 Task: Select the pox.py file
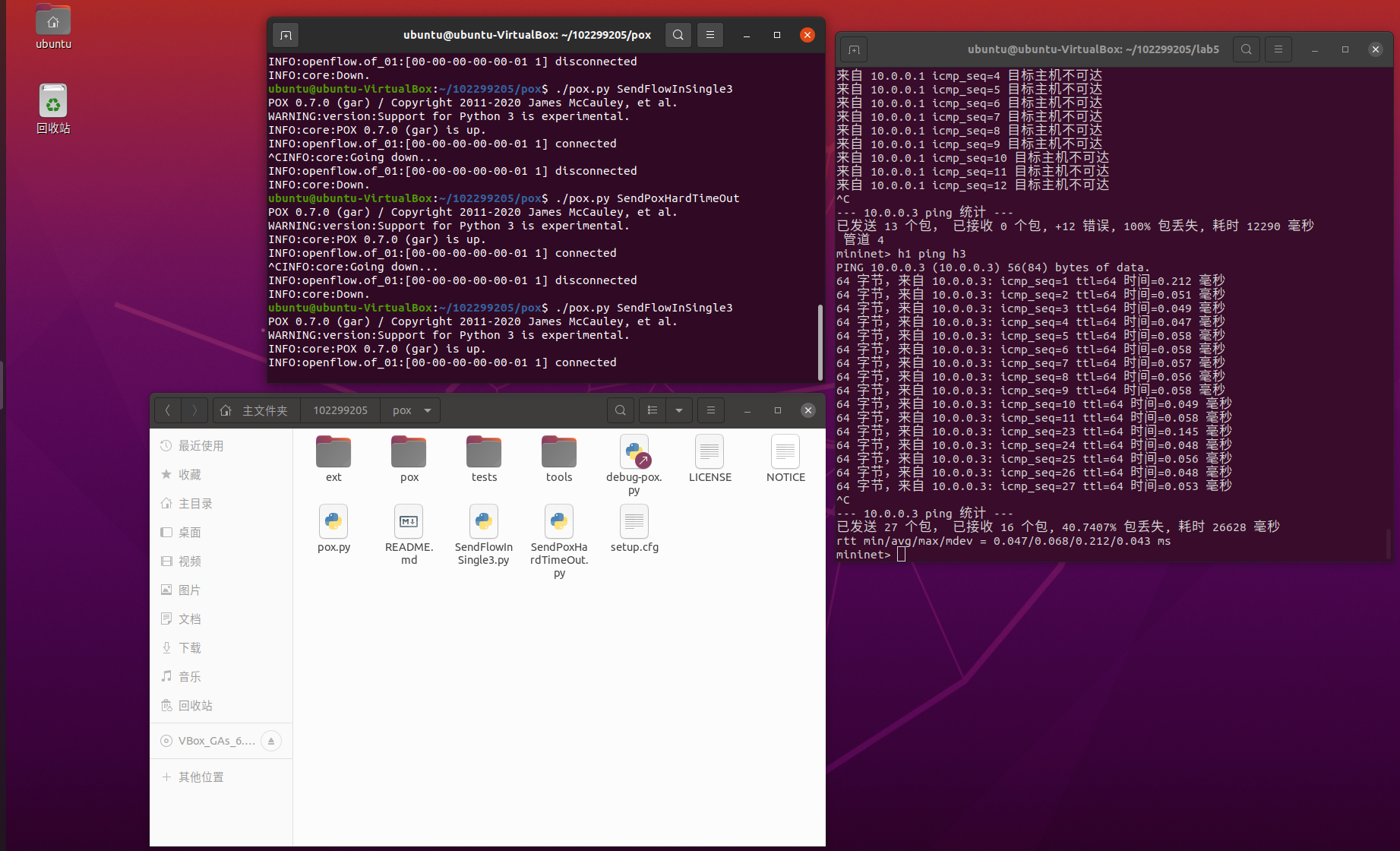(x=333, y=529)
